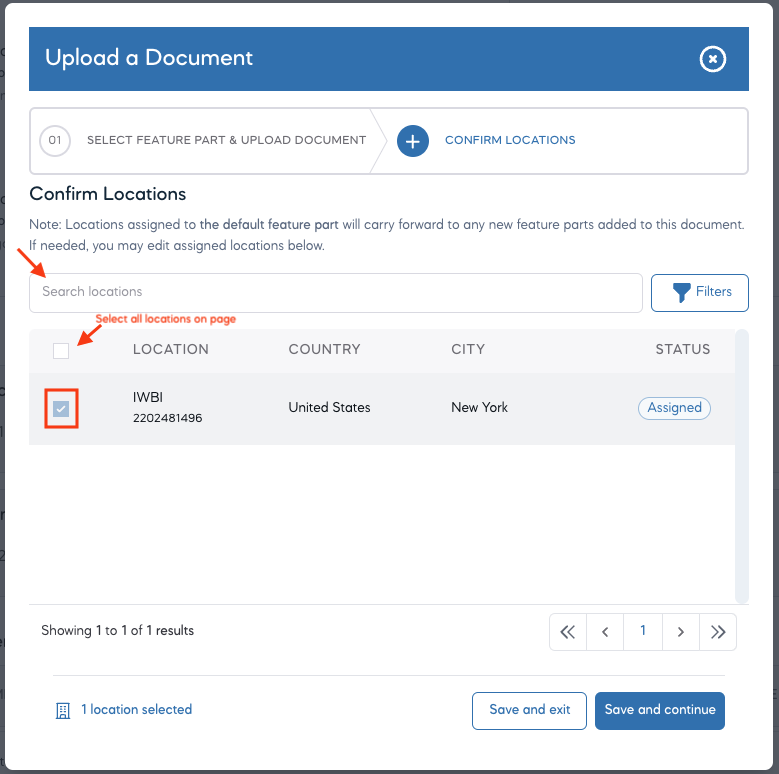The width and height of the screenshot is (779, 774).
Task: Click the locations table vertical scrollbar
Action: pos(742,466)
